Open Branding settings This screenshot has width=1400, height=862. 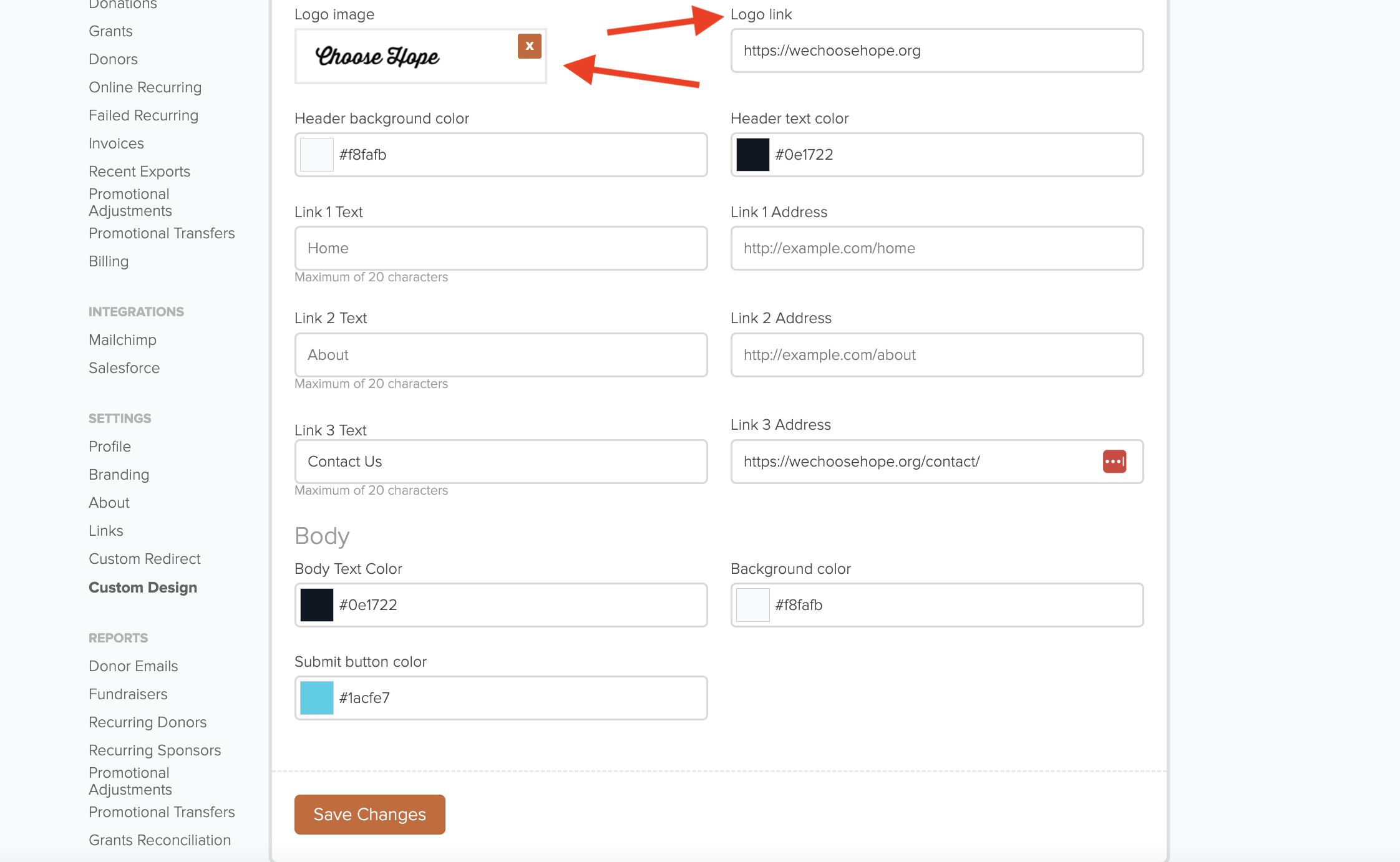[119, 475]
